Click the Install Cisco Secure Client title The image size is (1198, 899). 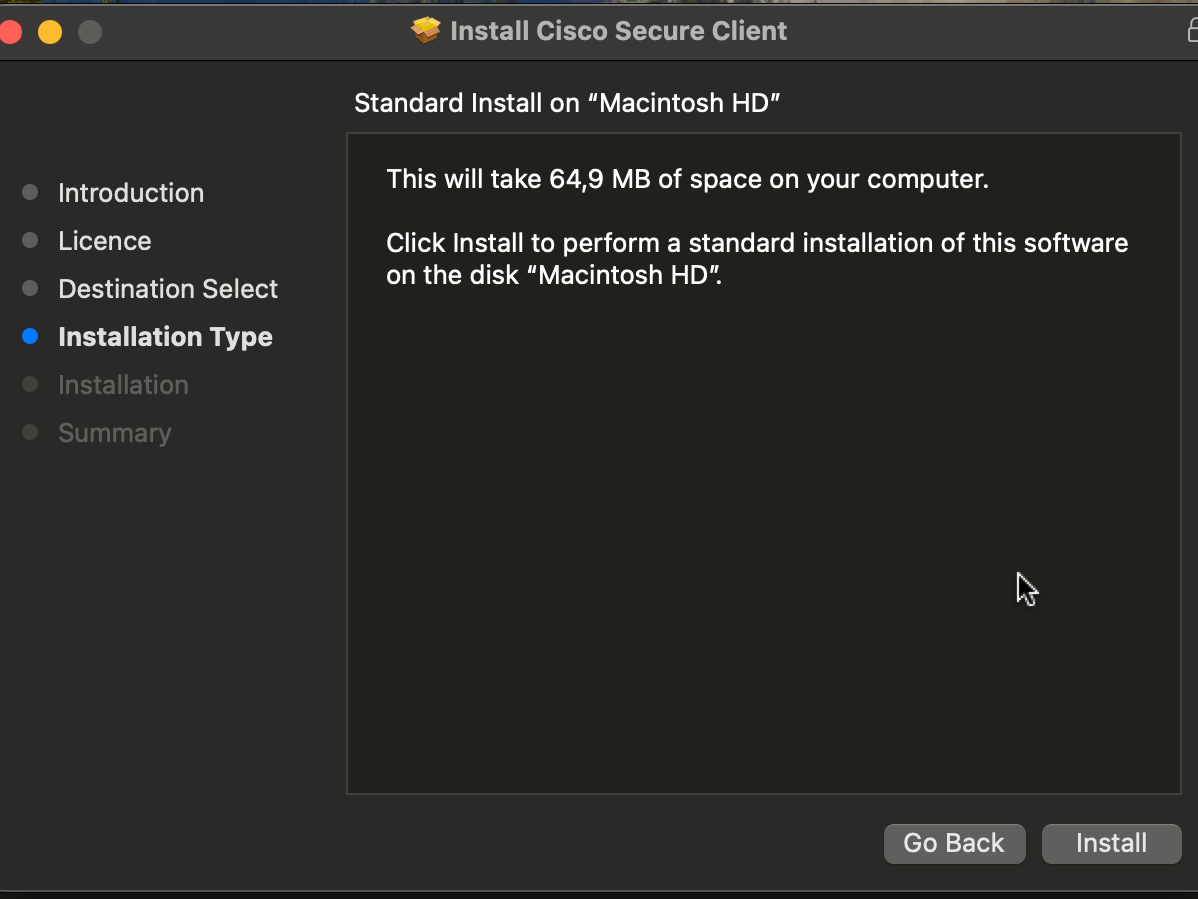pos(618,31)
